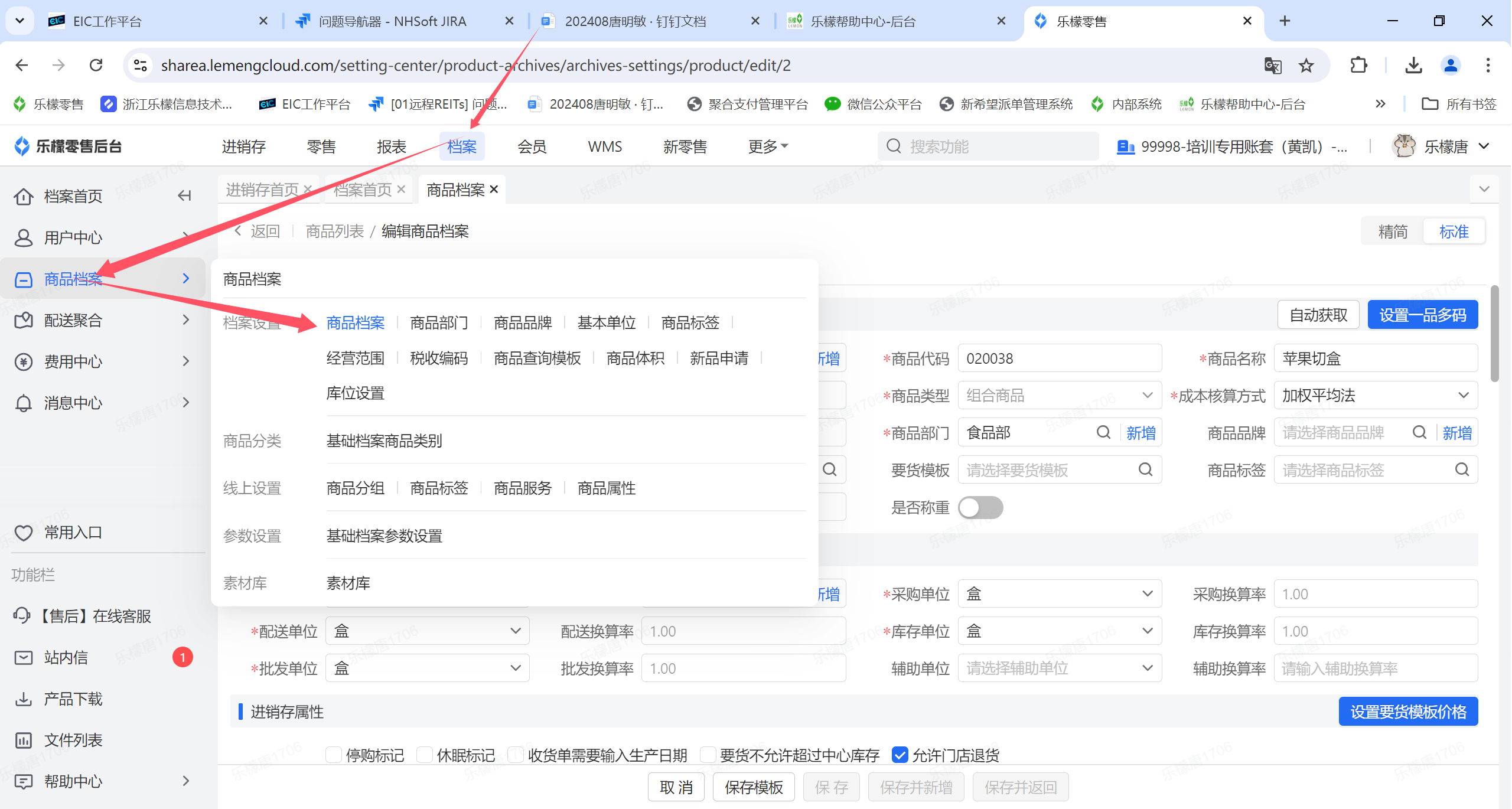Click the 保存模板 button
The image size is (1512, 809).
pyautogui.click(x=754, y=787)
